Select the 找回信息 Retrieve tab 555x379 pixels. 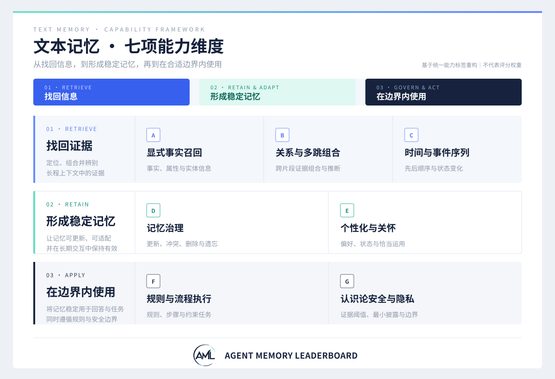pyautogui.click(x=111, y=92)
